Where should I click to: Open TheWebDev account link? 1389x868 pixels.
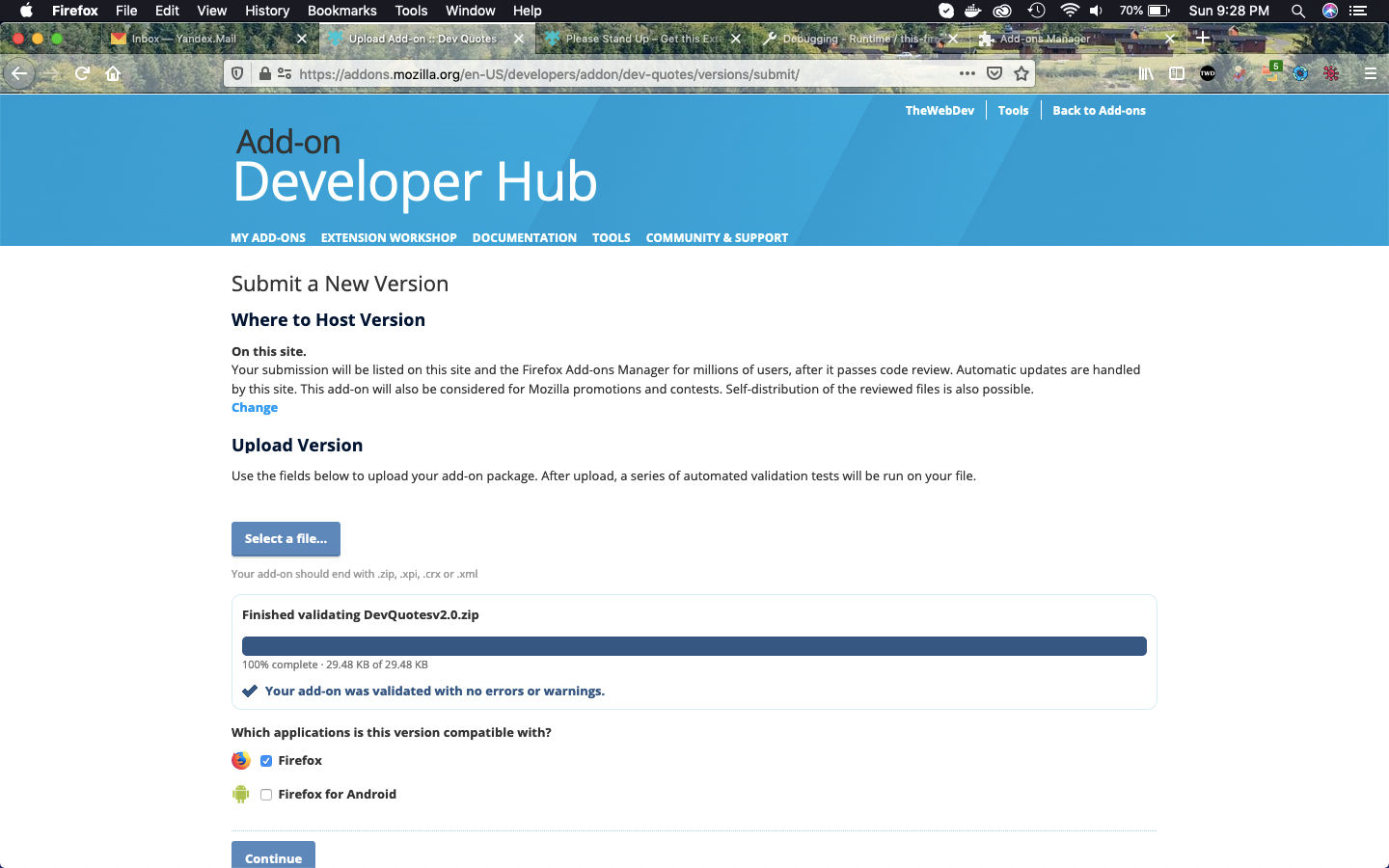pos(940,111)
